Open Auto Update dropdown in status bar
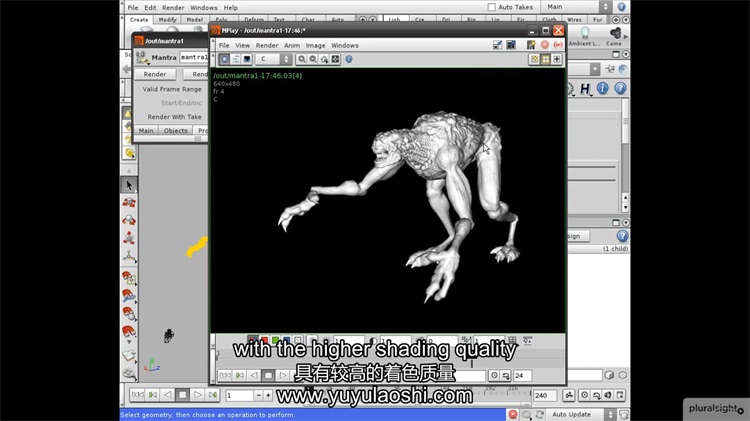750x421 pixels. 582,414
